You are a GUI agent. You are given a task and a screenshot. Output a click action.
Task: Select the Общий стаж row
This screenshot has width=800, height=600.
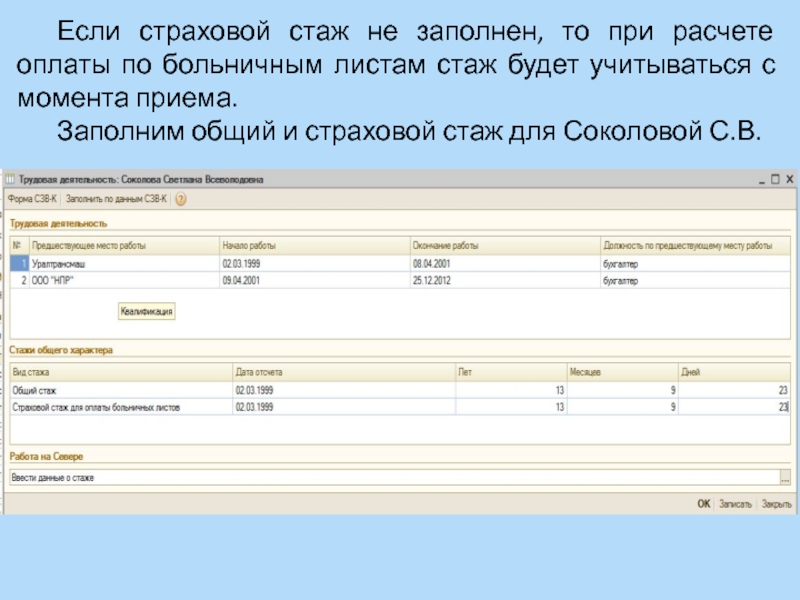[120, 389]
